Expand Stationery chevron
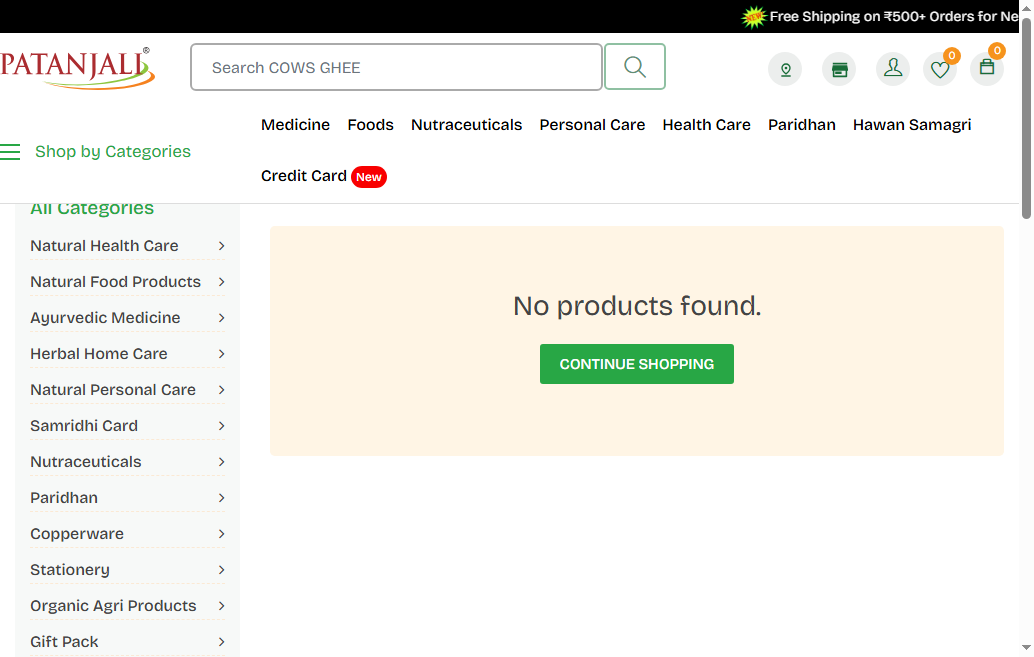This screenshot has width=1034, height=657. click(x=222, y=570)
